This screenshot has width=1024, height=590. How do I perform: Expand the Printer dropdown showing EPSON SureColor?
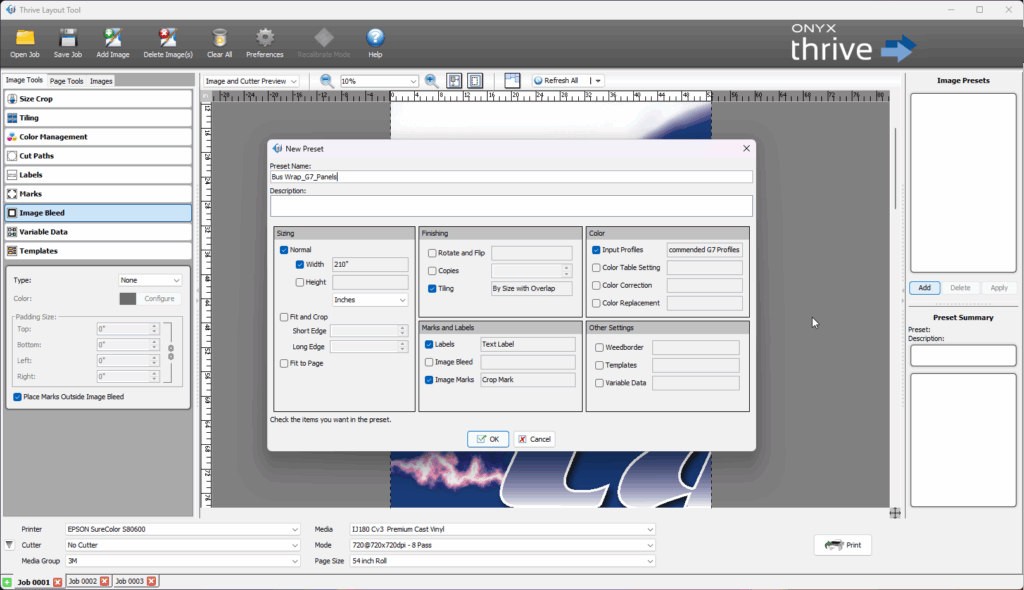[294, 529]
